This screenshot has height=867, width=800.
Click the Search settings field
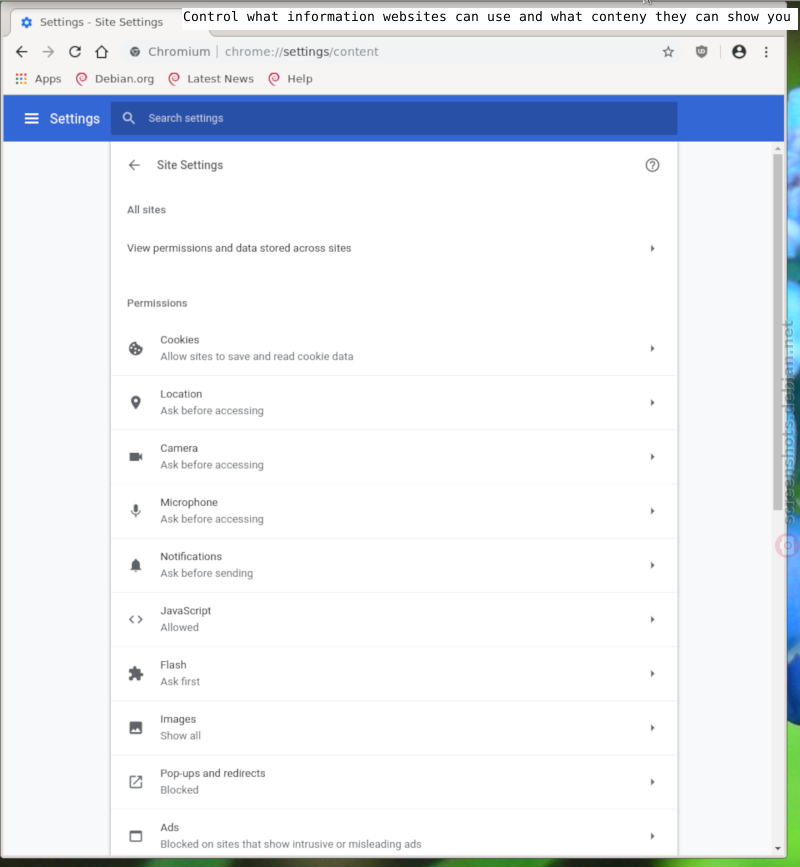tap(394, 118)
